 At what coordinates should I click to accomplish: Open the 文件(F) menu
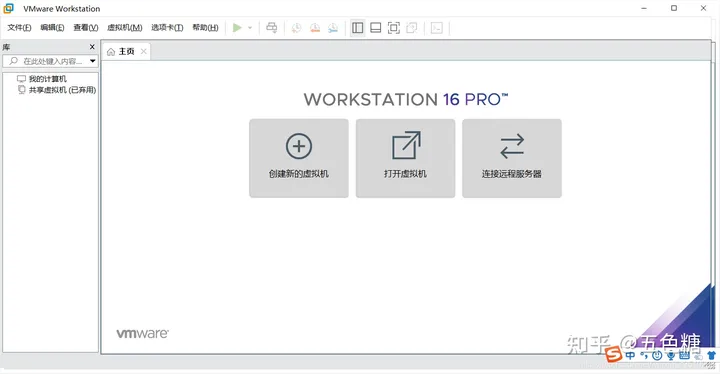point(19,28)
